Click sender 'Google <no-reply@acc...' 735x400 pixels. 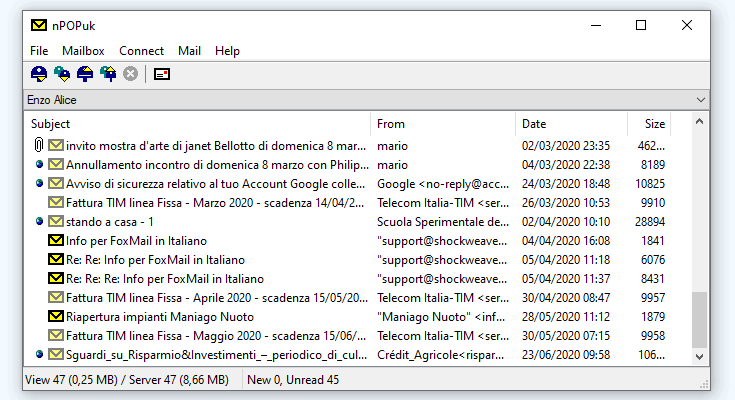pos(443,184)
